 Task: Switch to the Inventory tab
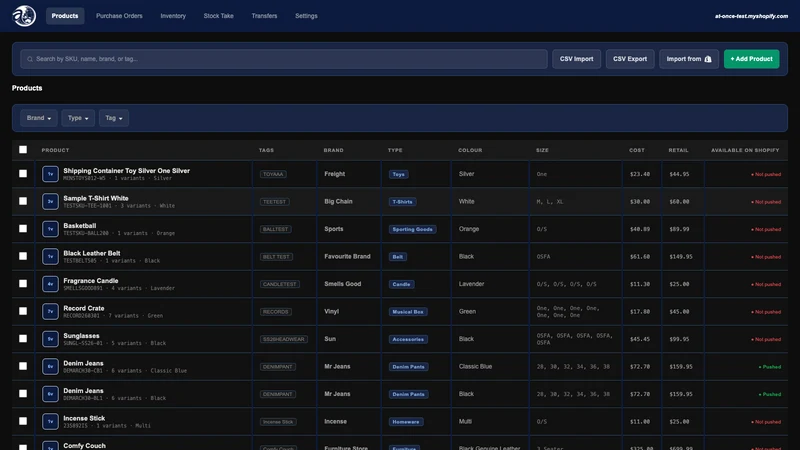[173, 16]
